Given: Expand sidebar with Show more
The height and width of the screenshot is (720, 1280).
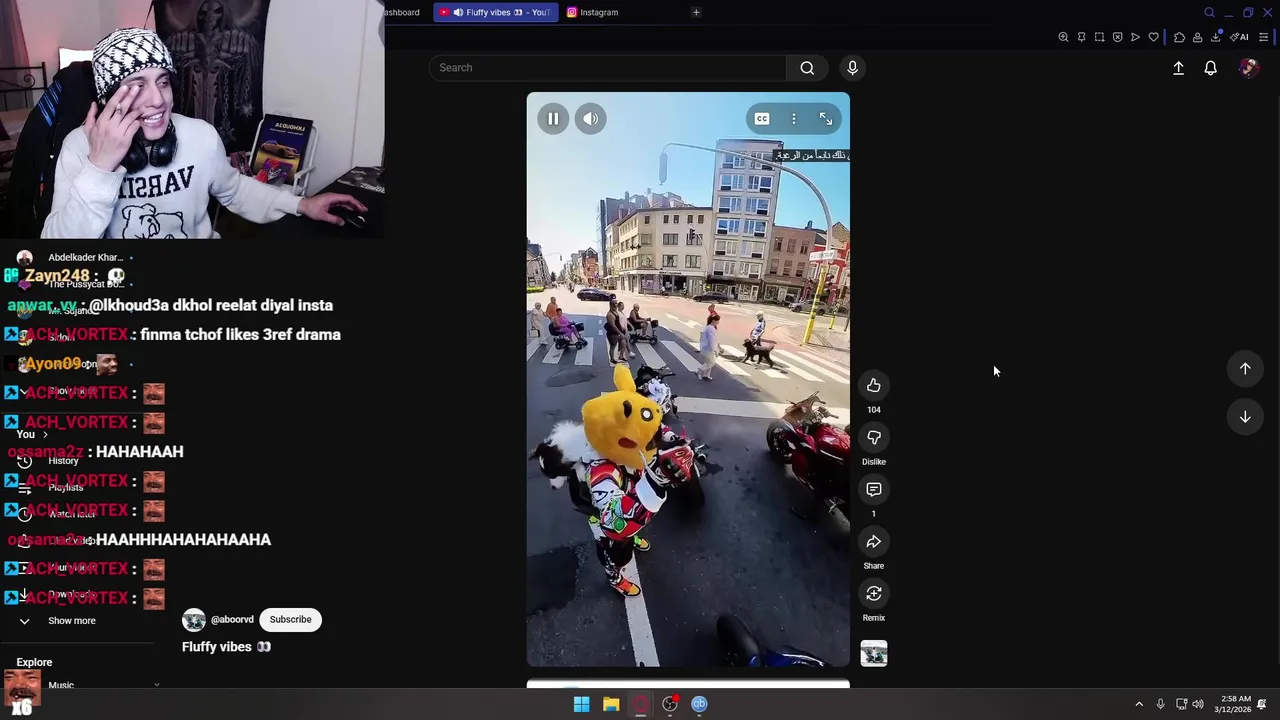Looking at the screenshot, I should point(72,621).
